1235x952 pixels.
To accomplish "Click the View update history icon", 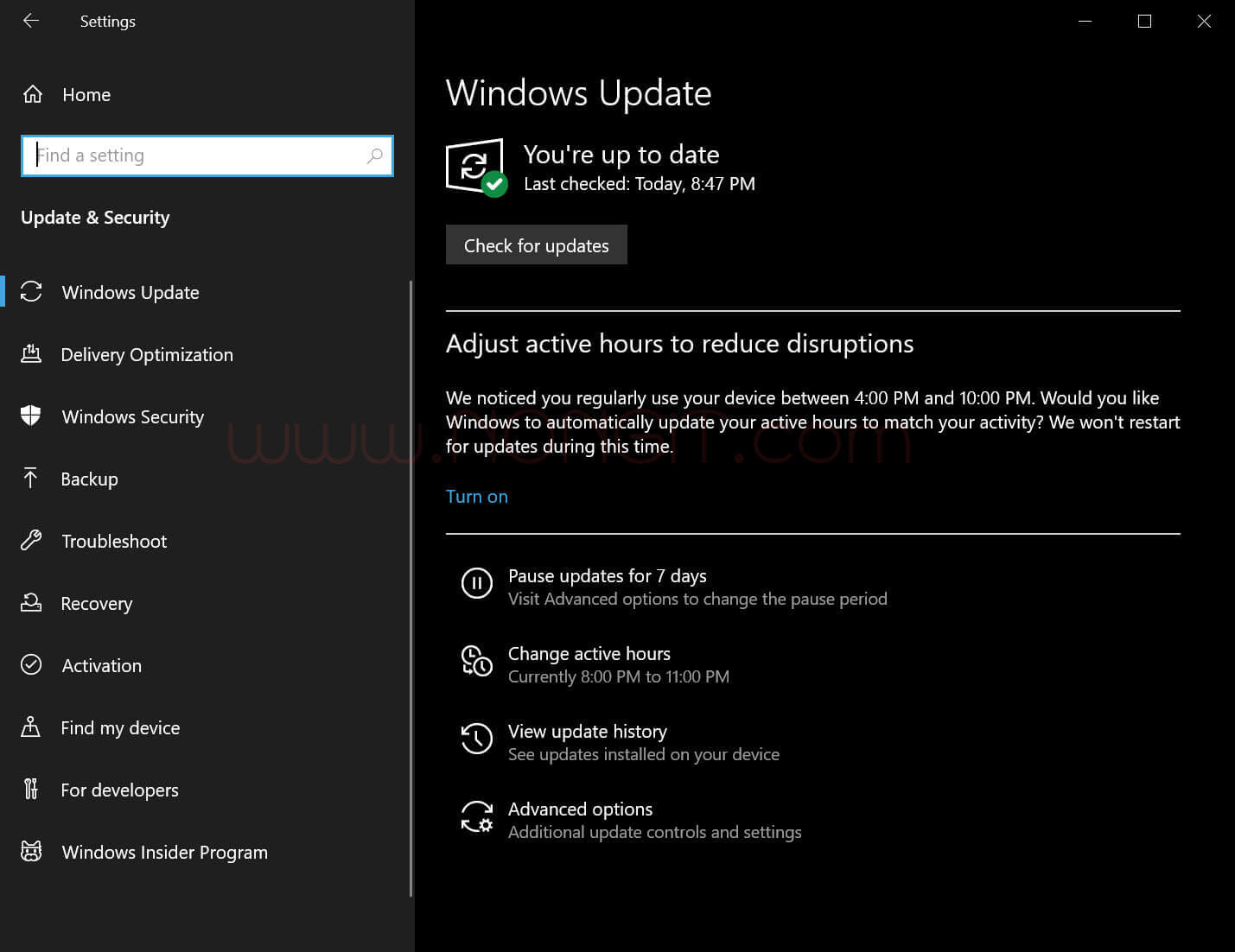I will [476, 739].
